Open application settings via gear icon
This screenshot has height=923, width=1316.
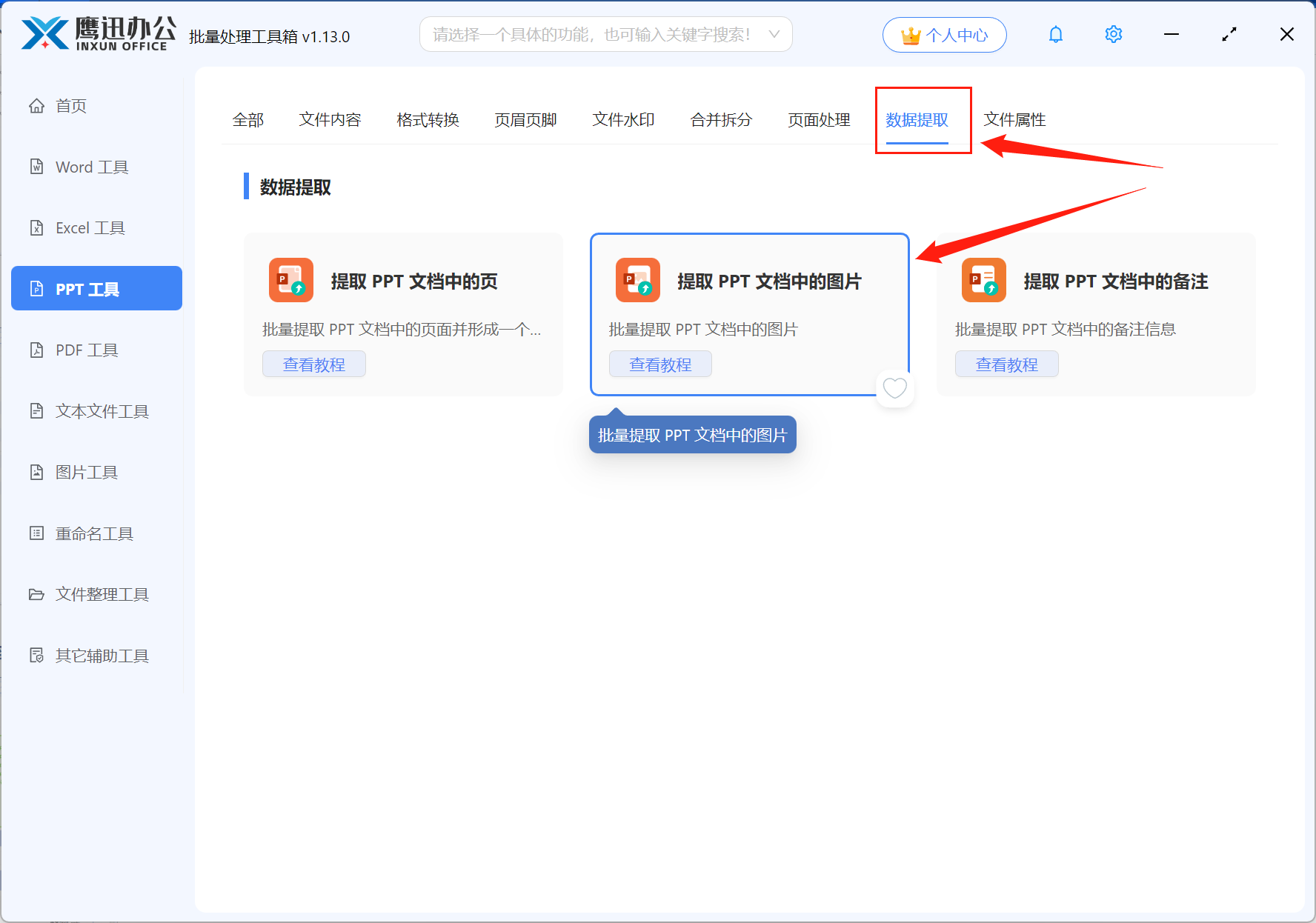tap(1113, 34)
